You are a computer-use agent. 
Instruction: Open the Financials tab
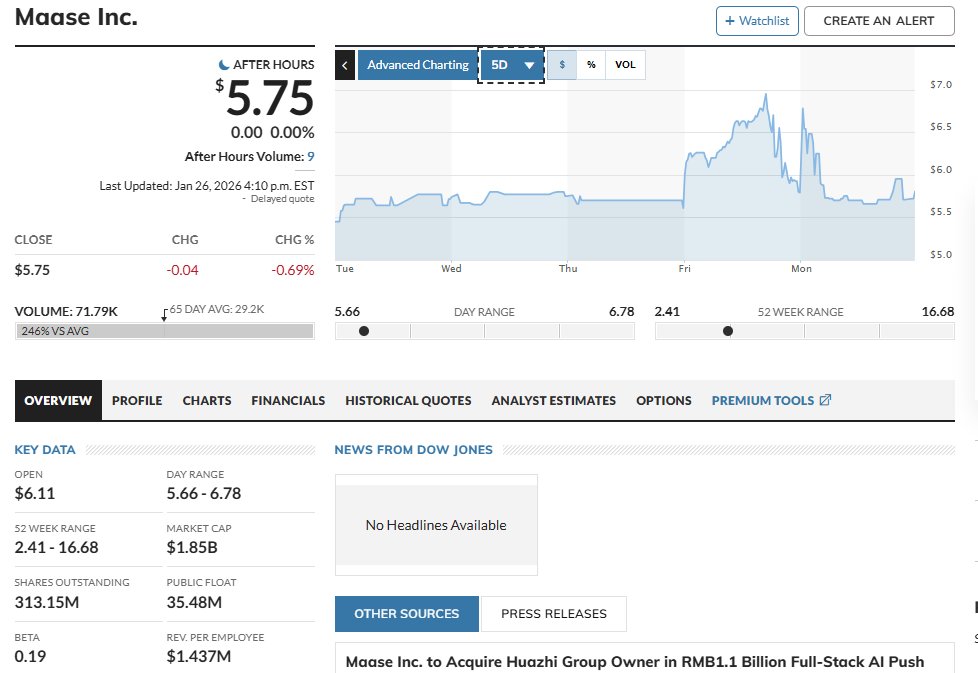288,400
